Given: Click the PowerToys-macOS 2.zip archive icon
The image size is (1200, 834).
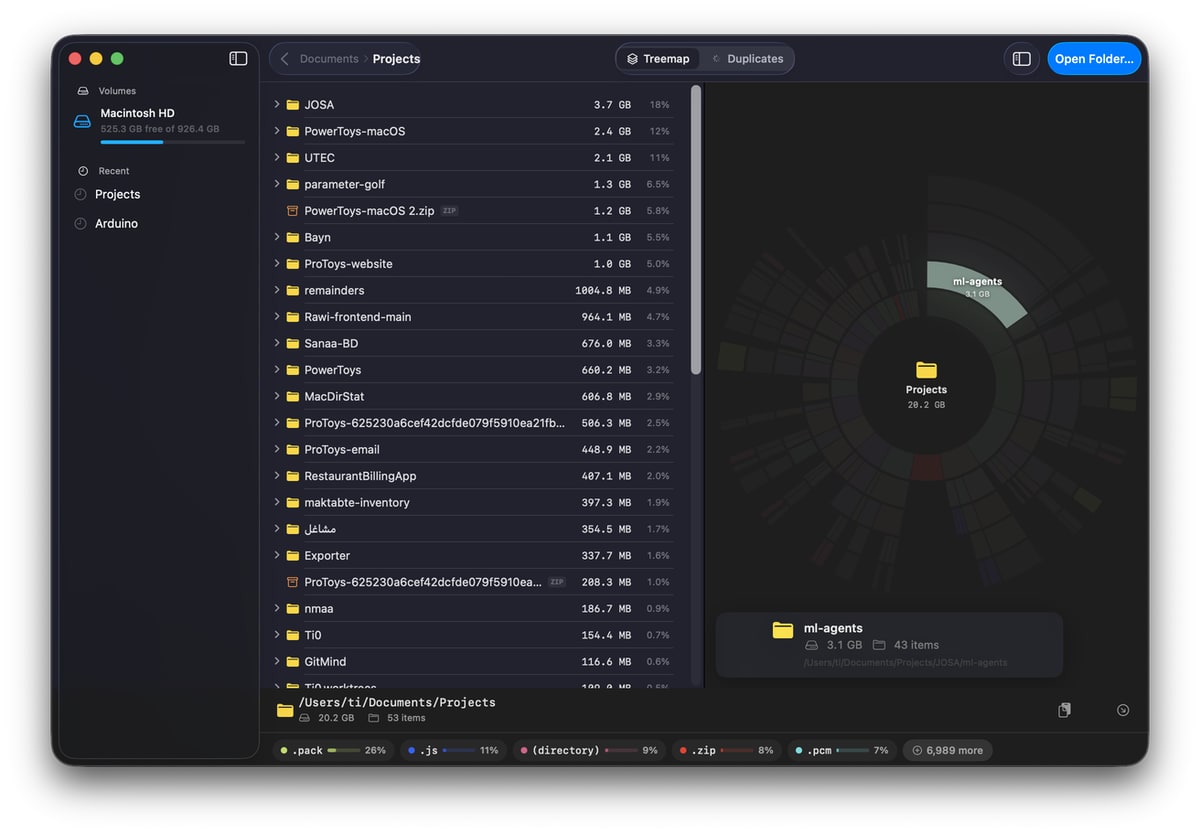Looking at the screenshot, I should click(x=293, y=211).
